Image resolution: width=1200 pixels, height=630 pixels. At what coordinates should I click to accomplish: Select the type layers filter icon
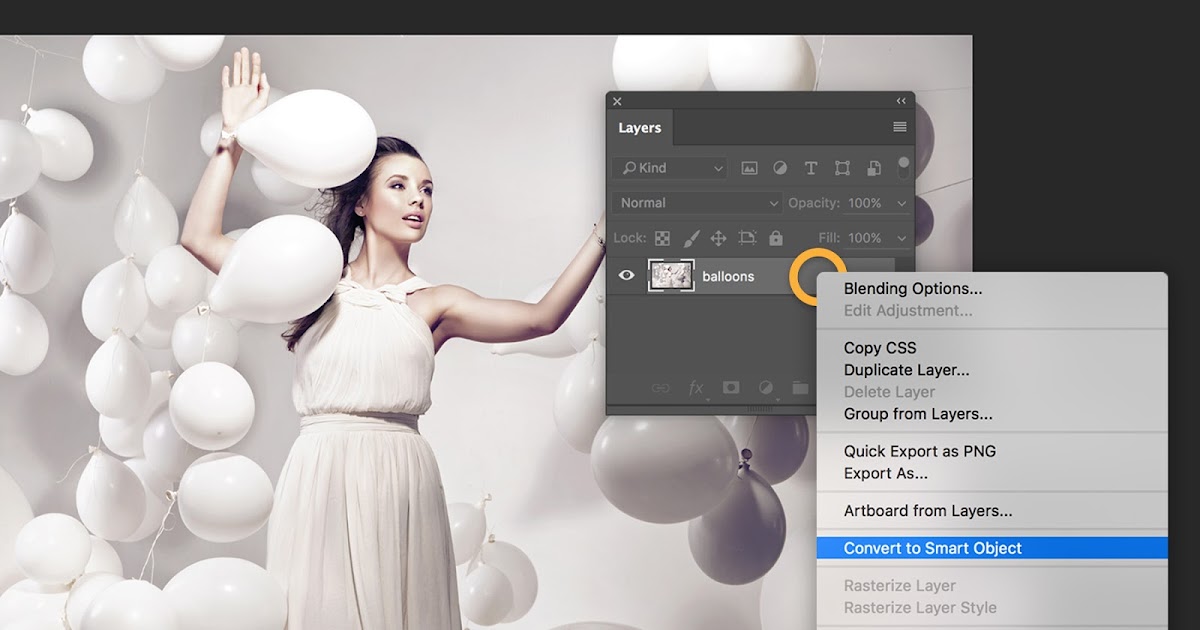810,168
